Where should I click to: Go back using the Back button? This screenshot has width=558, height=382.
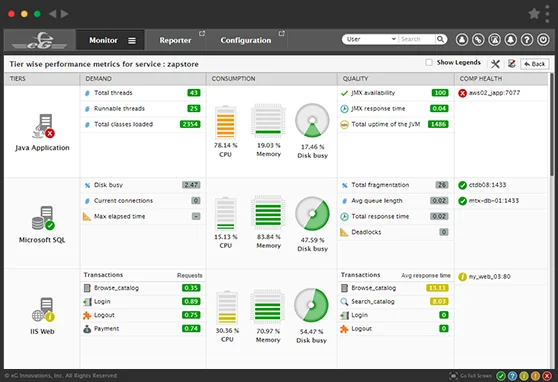coord(535,64)
